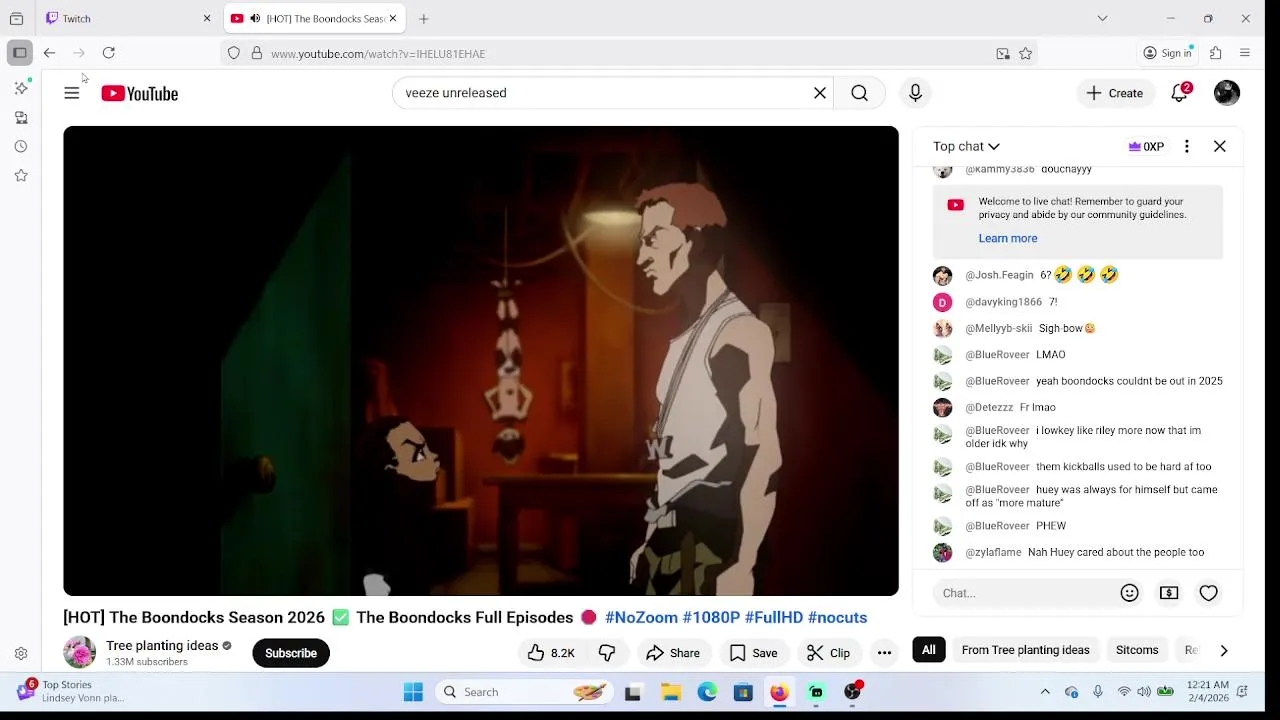Open the #nocuts hashtag link
Image resolution: width=1280 pixels, height=720 pixels.
click(x=837, y=618)
